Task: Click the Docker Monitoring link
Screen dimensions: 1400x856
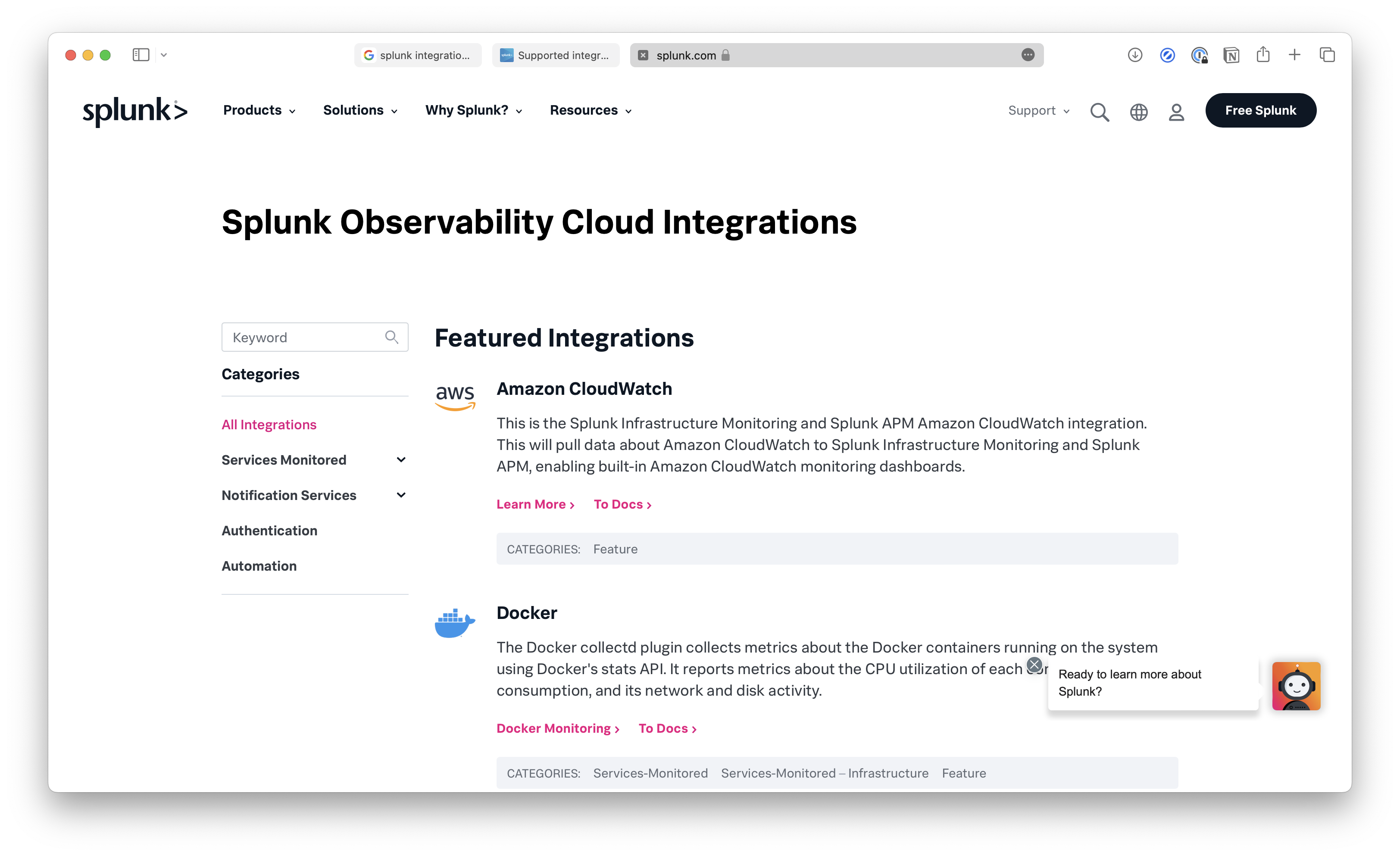Action: (x=558, y=728)
